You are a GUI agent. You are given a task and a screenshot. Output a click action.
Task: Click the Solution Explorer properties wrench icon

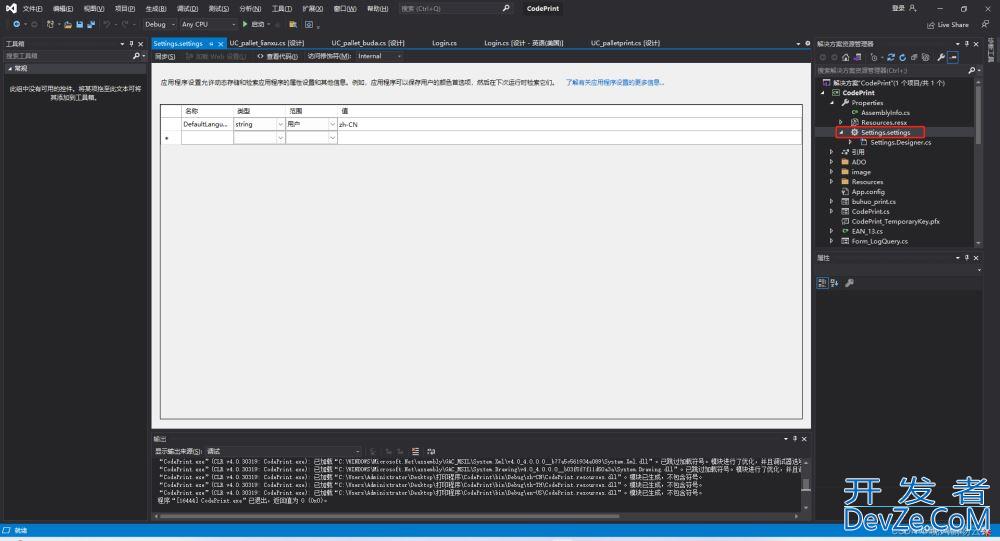coord(941,57)
